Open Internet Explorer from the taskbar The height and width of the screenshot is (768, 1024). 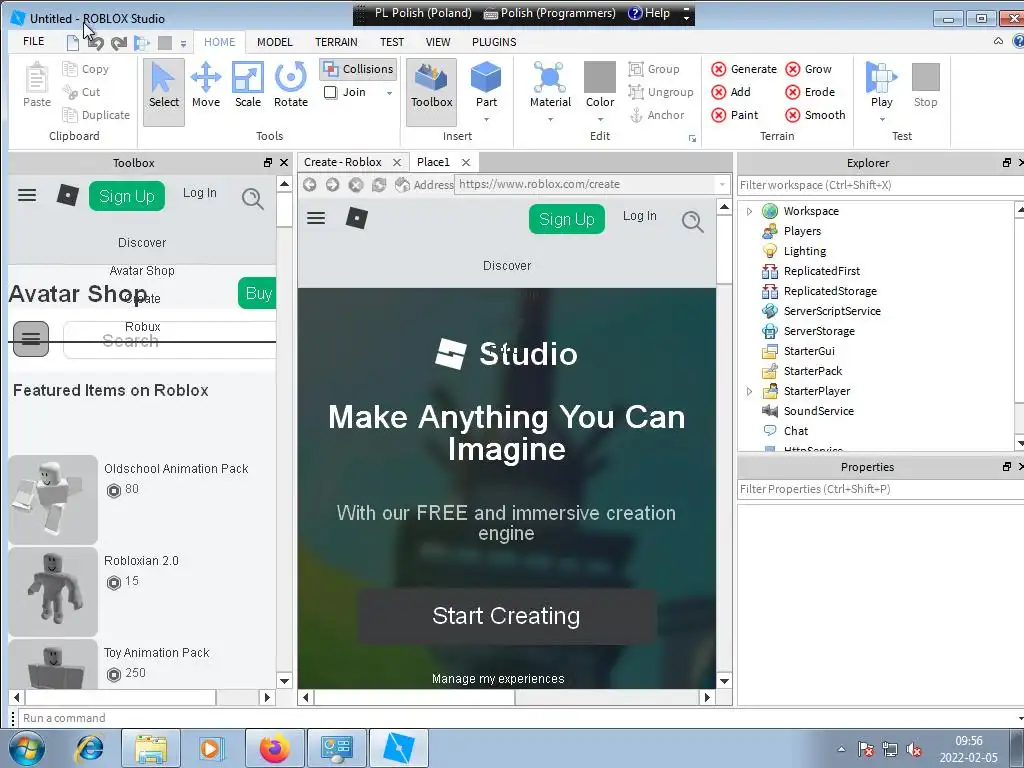click(x=89, y=748)
